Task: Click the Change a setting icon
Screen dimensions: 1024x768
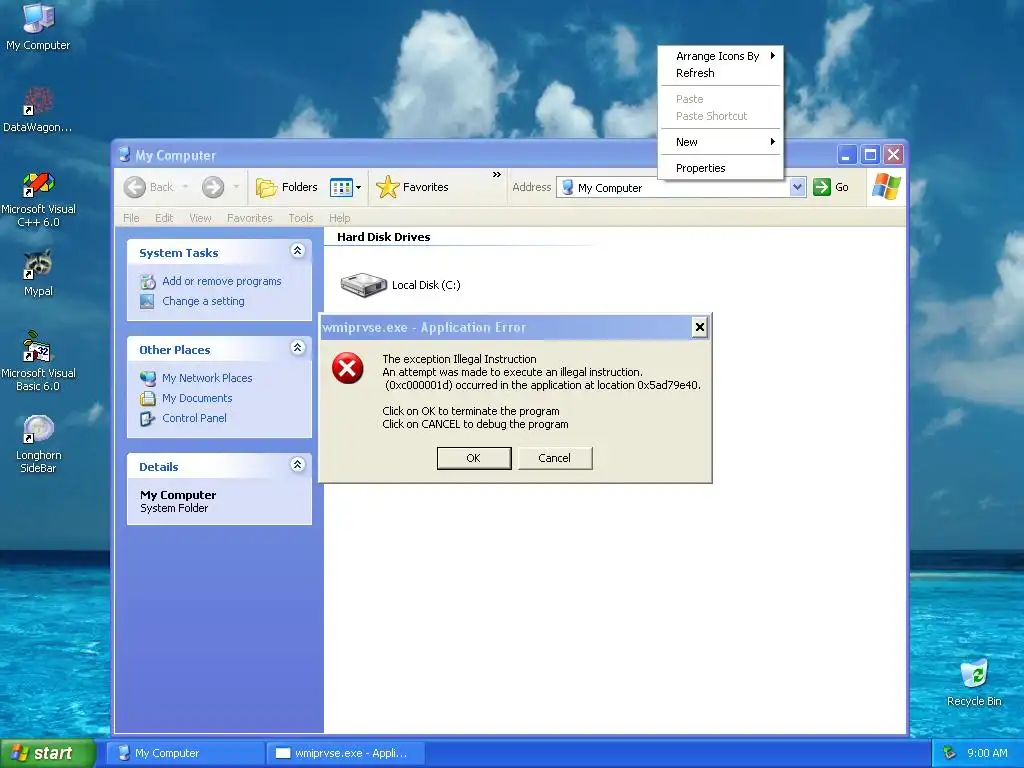Action: click(x=148, y=301)
